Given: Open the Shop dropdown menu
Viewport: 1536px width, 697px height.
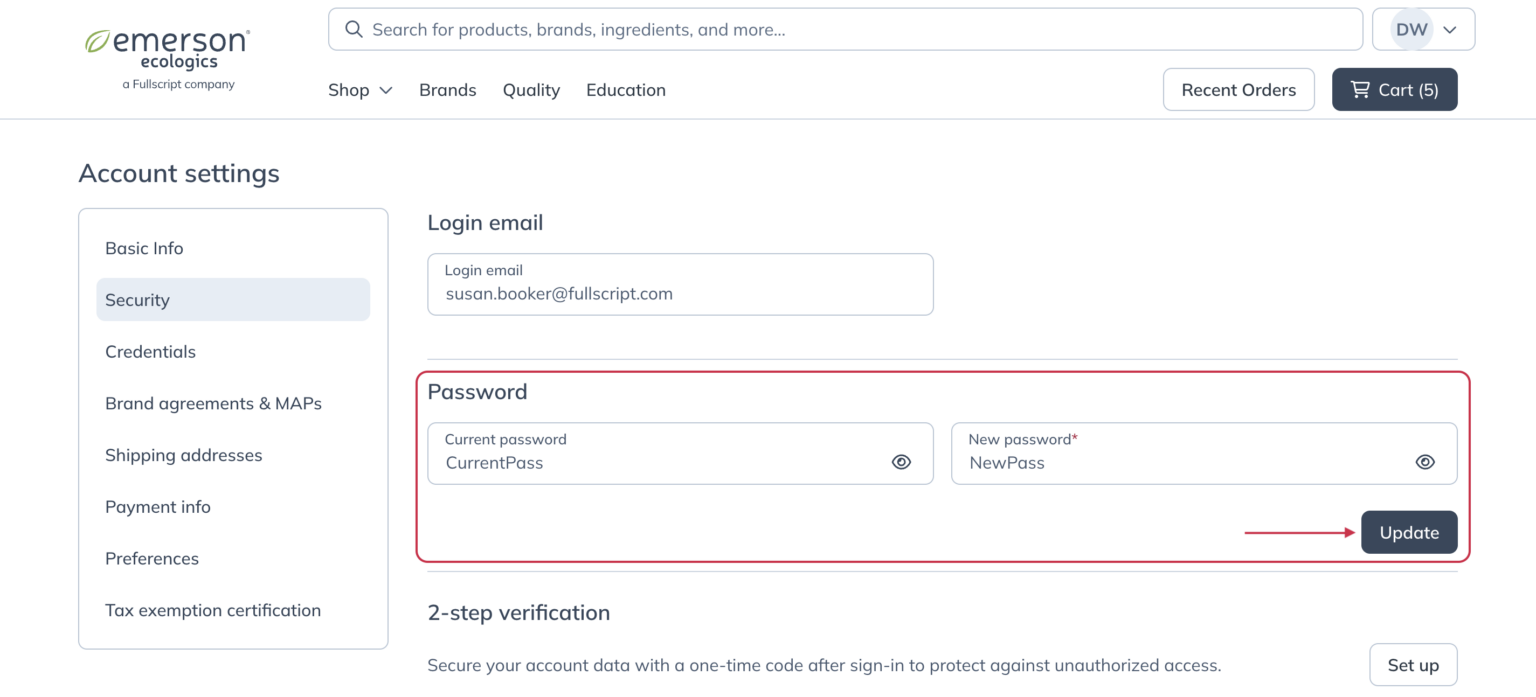Looking at the screenshot, I should [359, 90].
